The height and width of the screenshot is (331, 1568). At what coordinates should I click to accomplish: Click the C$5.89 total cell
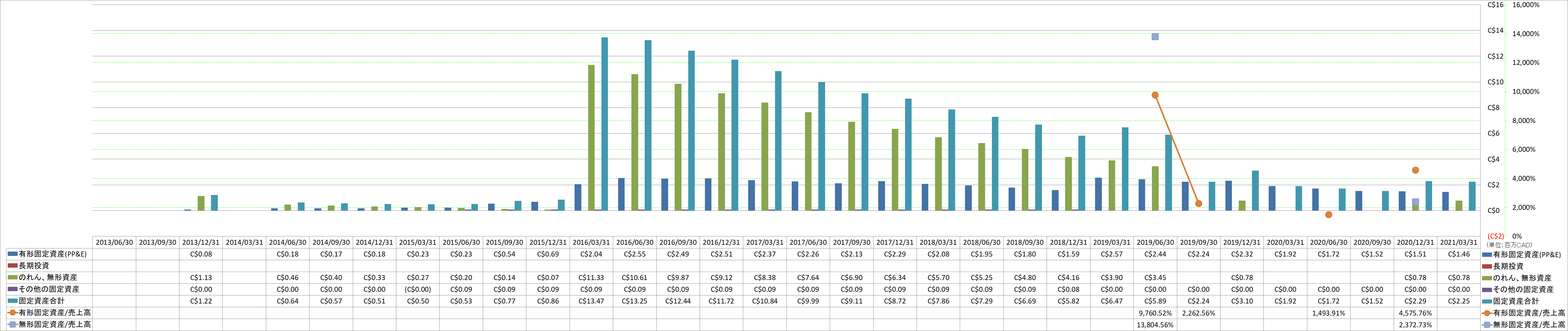[x=1155, y=301]
